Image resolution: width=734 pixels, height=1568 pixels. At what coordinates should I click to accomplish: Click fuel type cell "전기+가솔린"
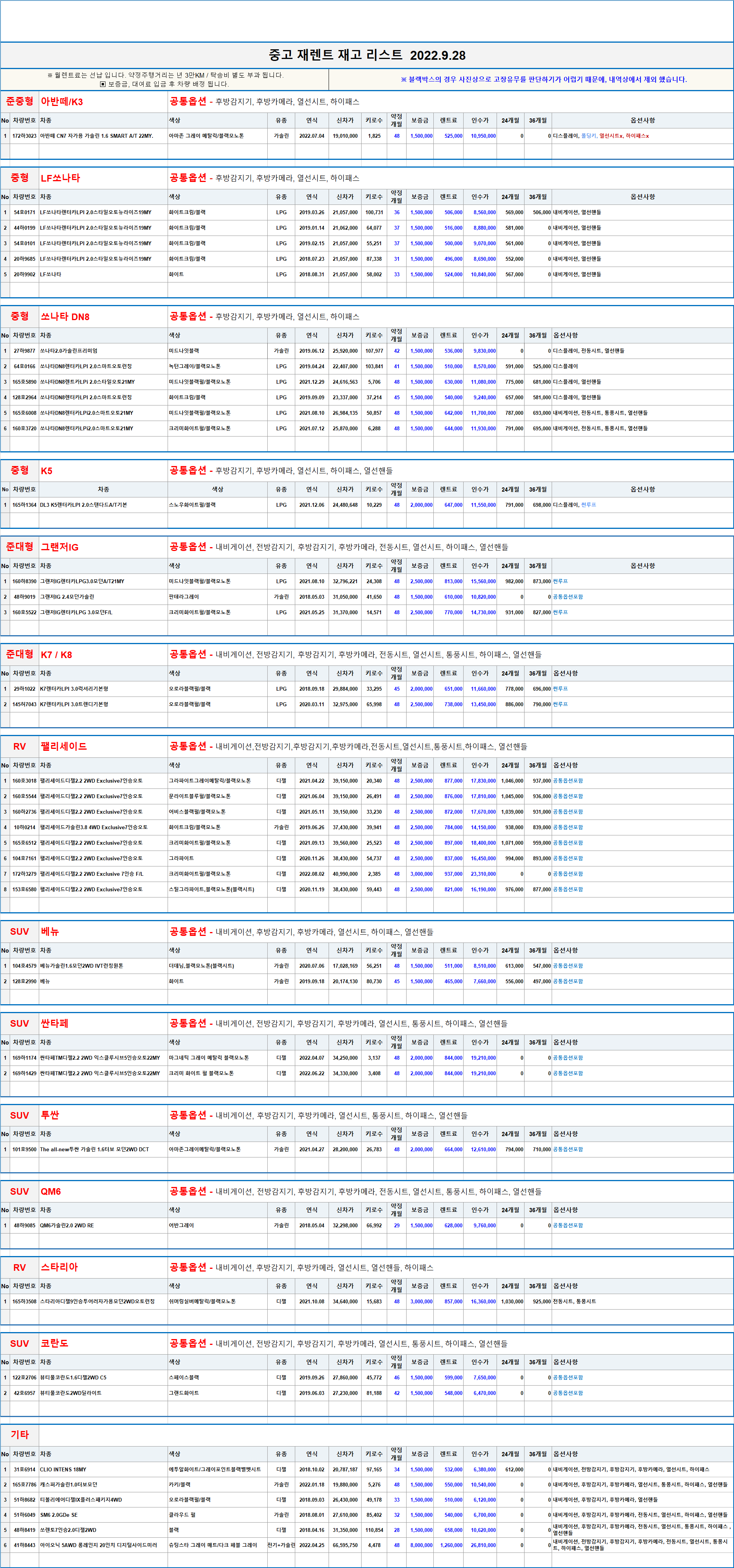[x=281, y=1545]
